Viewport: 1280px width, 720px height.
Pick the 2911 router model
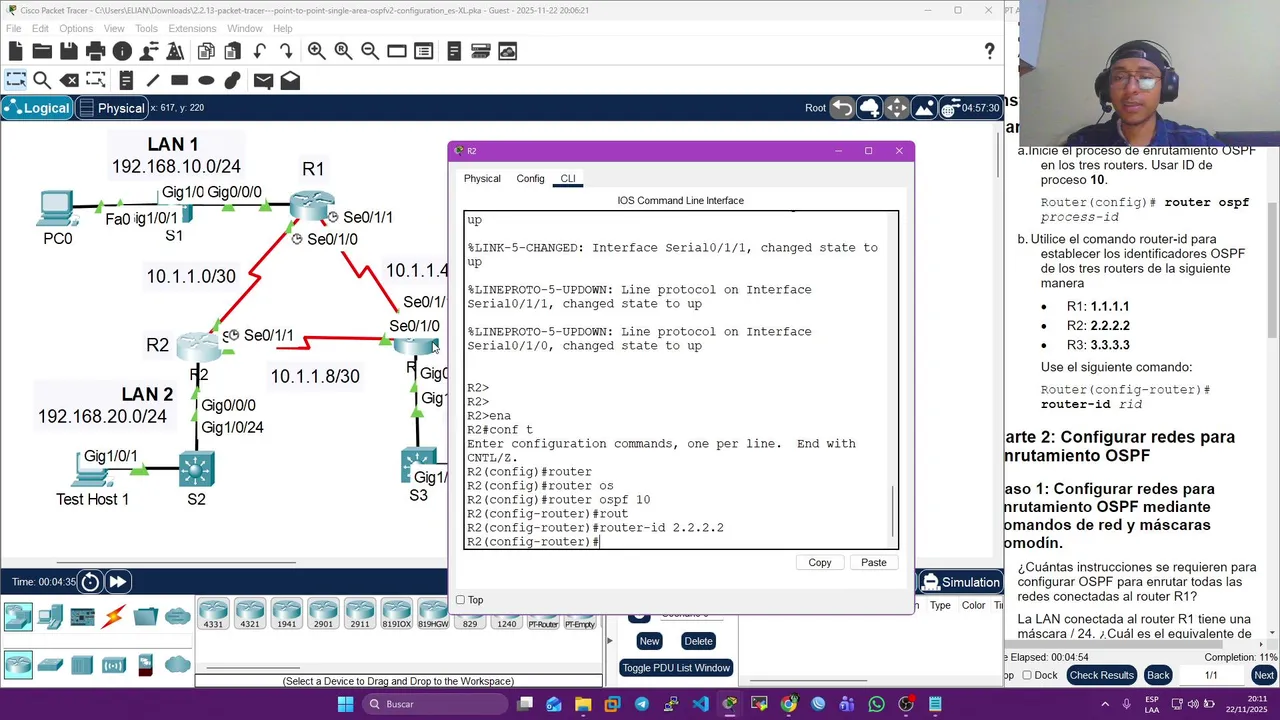[x=360, y=613]
